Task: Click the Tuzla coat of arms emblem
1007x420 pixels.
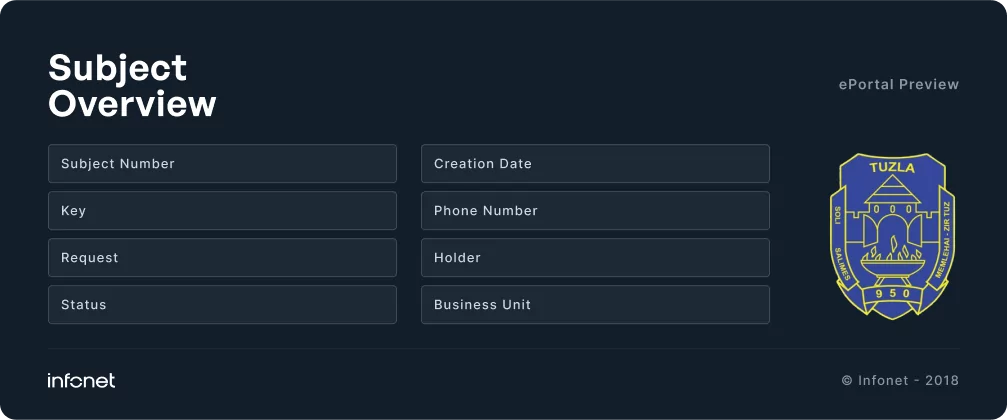Action: tap(893, 236)
